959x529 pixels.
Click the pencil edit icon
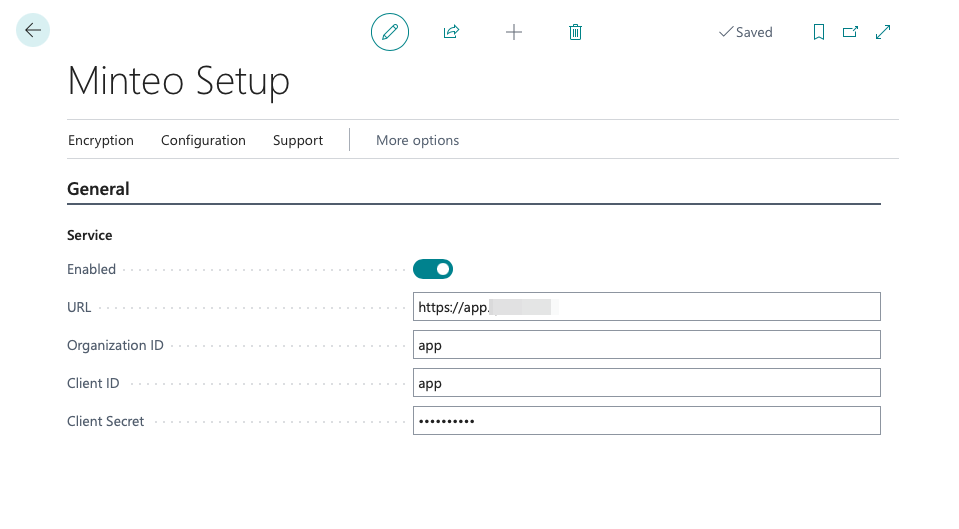point(390,32)
